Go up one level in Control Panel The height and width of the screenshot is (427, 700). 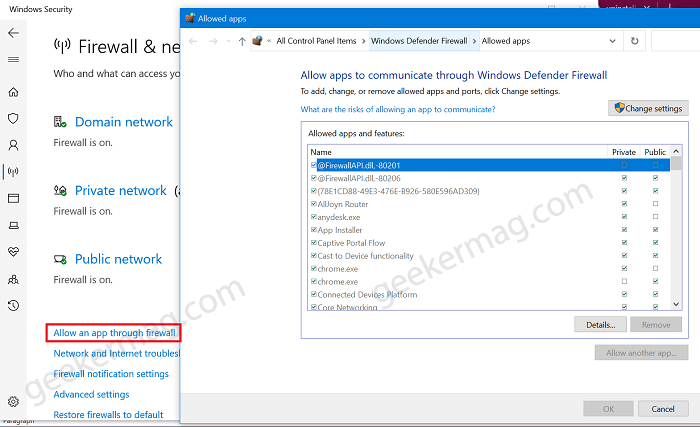point(242,42)
